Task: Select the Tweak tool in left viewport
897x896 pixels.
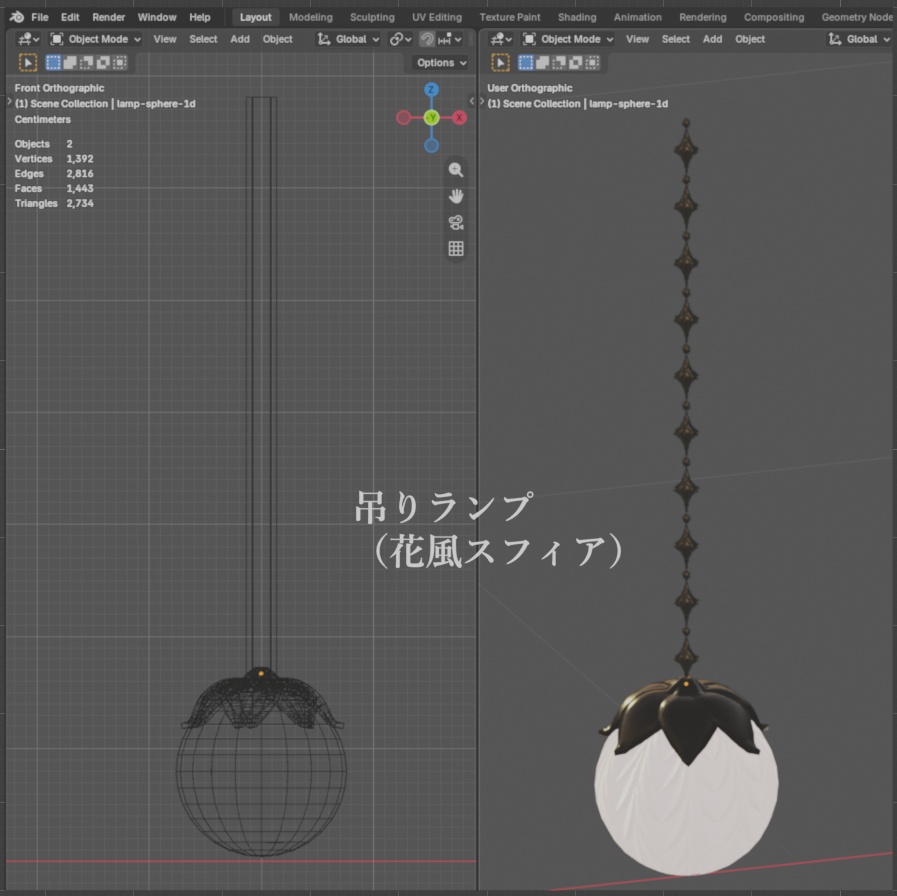Action: coord(28,62)
